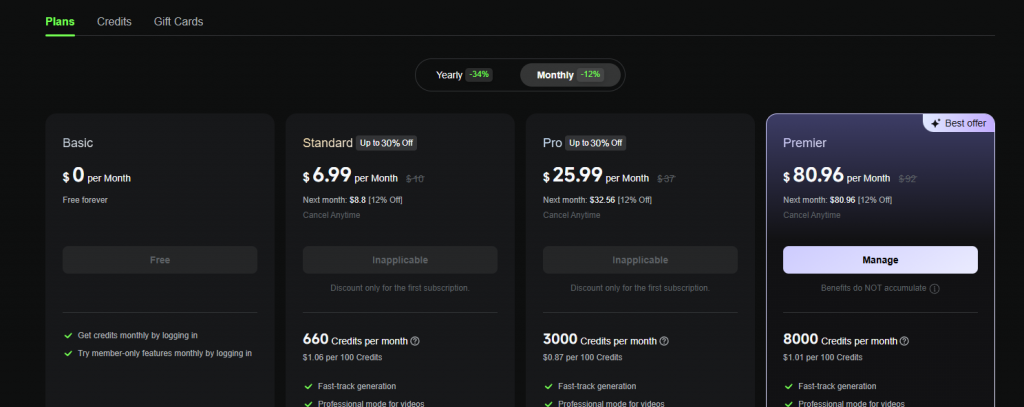The width and height of the screenshot is (1024, 407).
Task: Click help icon next to 660 Credits per month
Action: (415, 341)
